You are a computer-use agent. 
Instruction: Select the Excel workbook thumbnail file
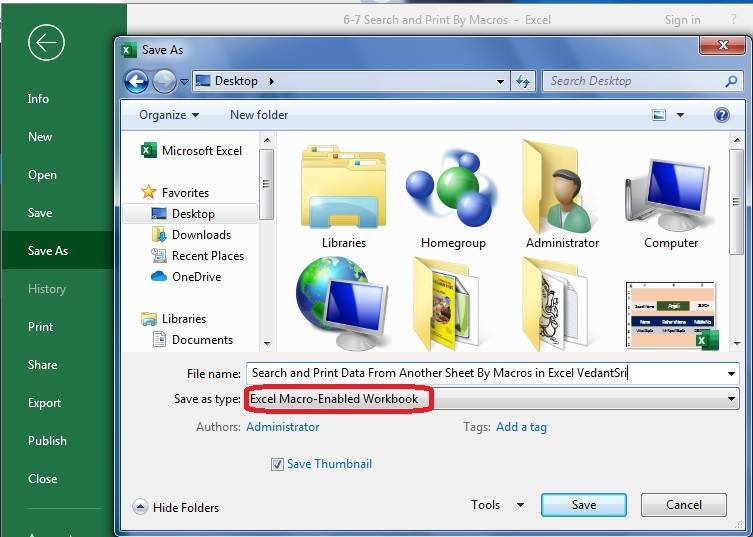[x=672, y=315]
